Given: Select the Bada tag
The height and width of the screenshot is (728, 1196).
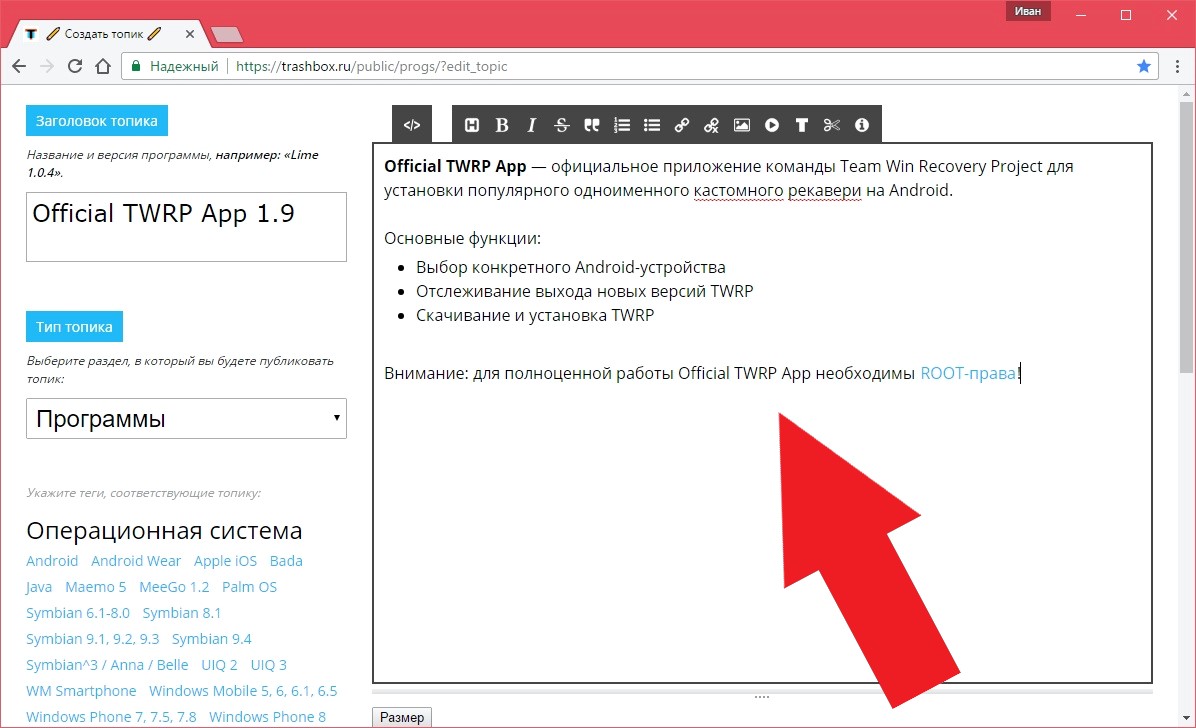Looking at the screenshot, I should [286, 561].
